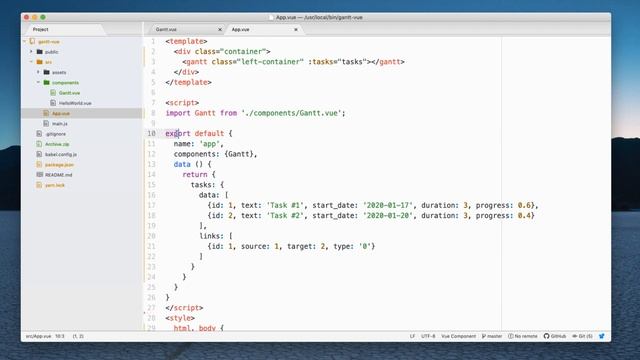Click the gantt-vue project root repo icon
The height and width of the screenshot is (360, 640).
[x=32, y=42]
